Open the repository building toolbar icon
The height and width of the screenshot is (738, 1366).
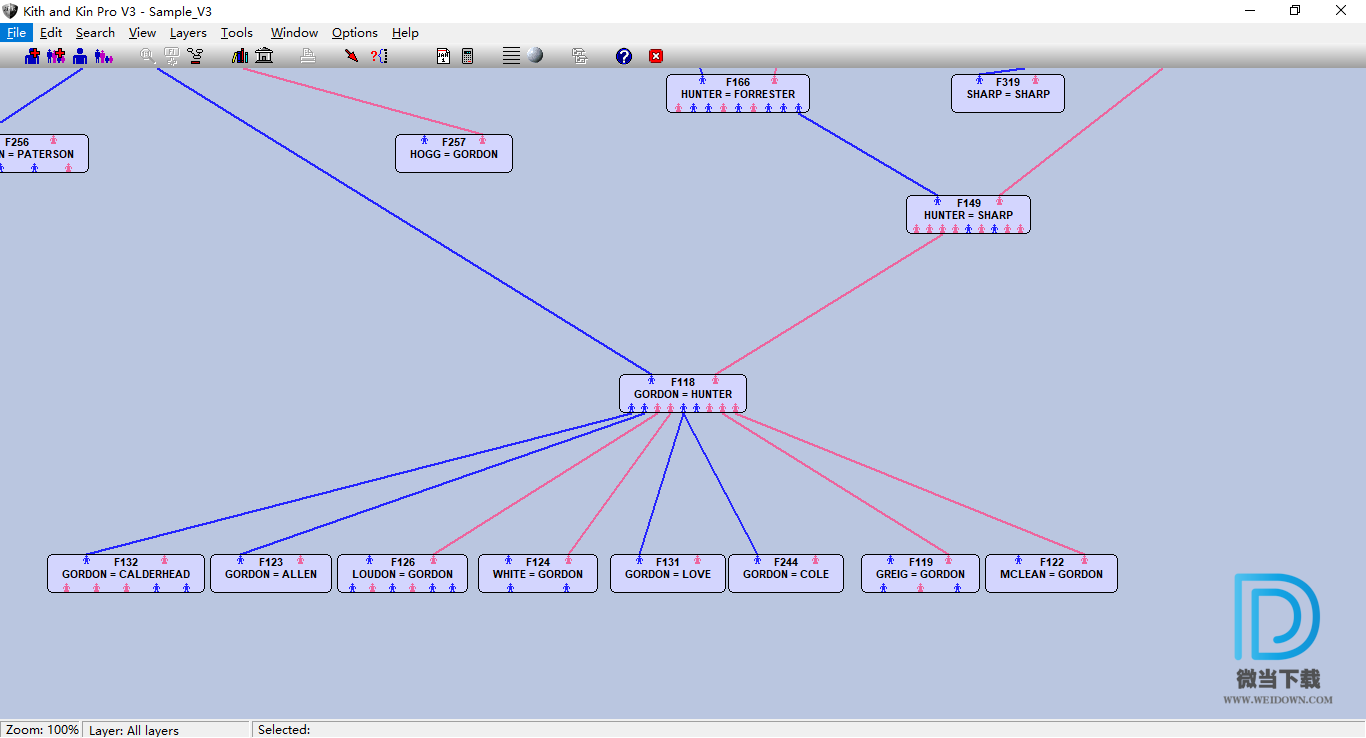[264, 56]
